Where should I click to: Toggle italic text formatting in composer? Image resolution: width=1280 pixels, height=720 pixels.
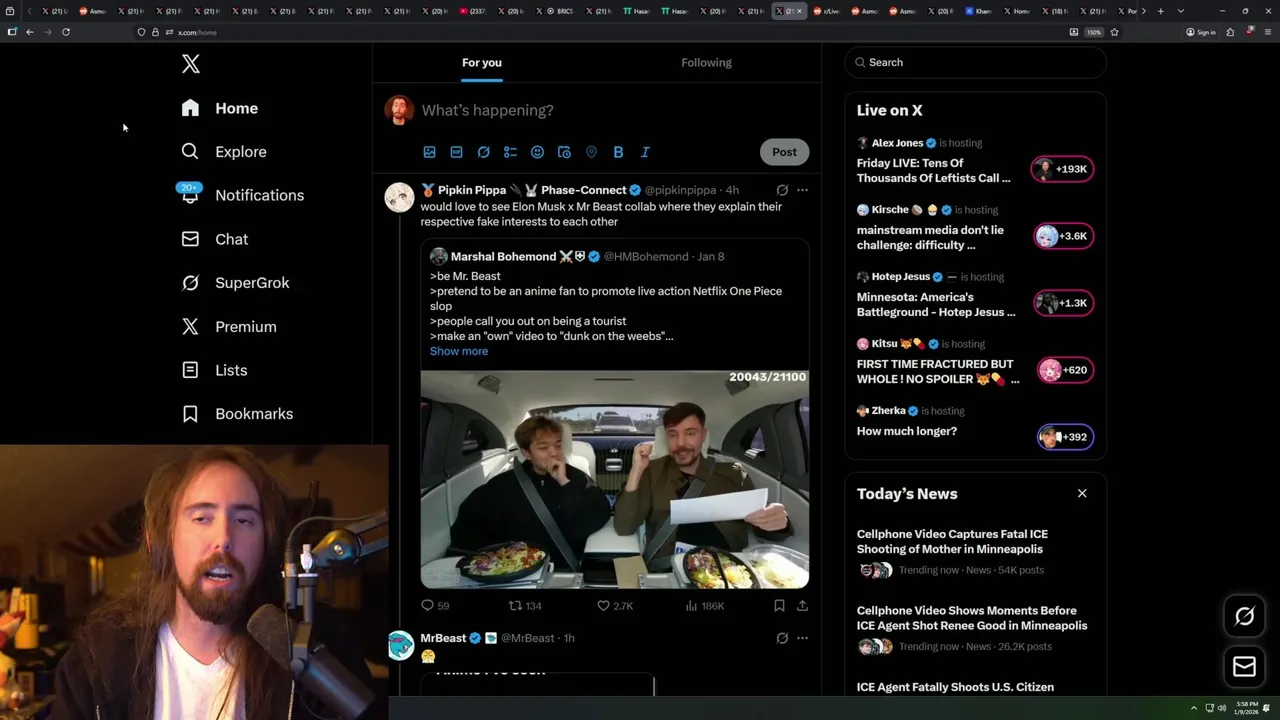[x=645, y=152]
